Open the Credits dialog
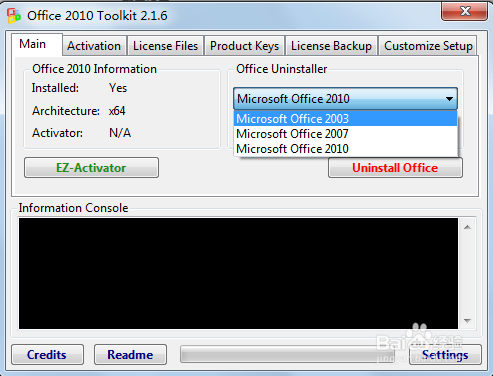493x376 pixels. 47,355
